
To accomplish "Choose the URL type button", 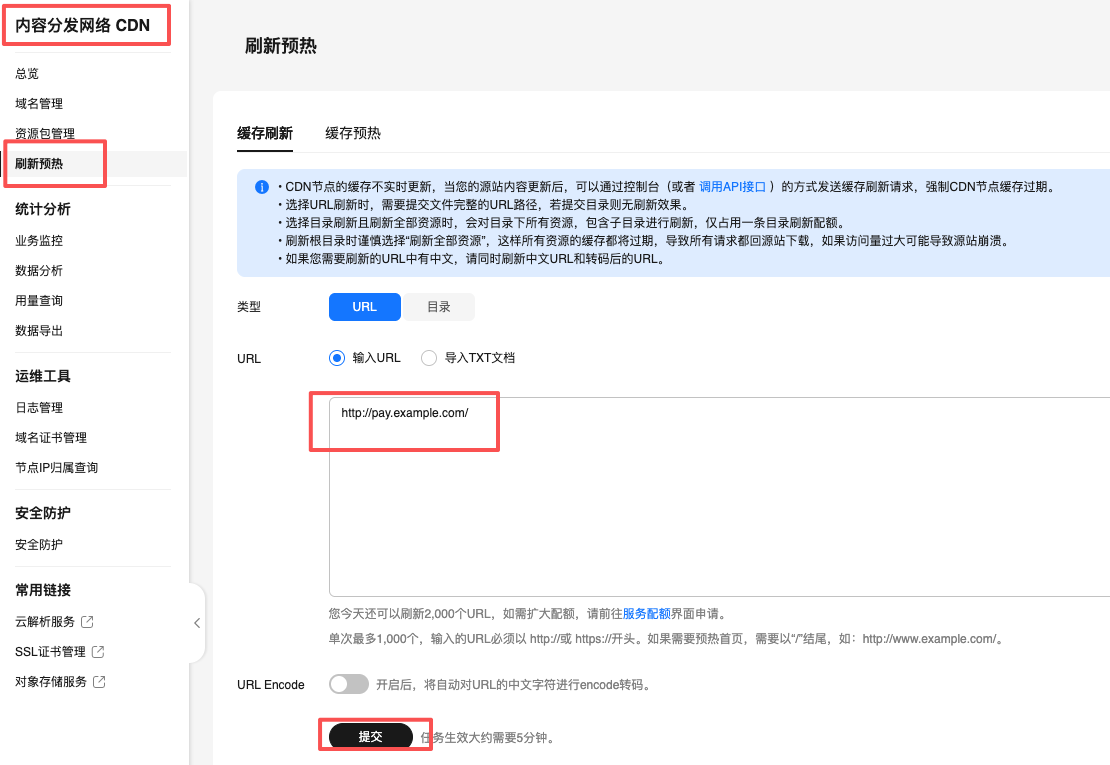I will (365, 307).
